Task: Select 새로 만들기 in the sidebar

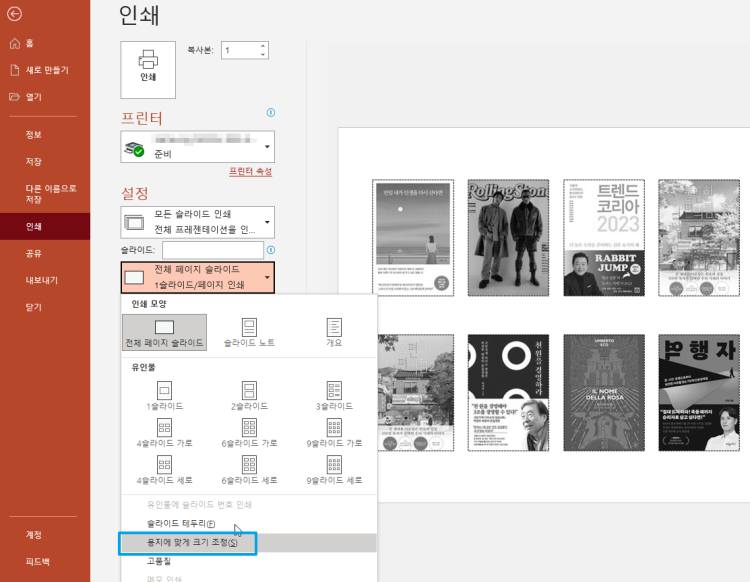Action: (x=45, y=70)
